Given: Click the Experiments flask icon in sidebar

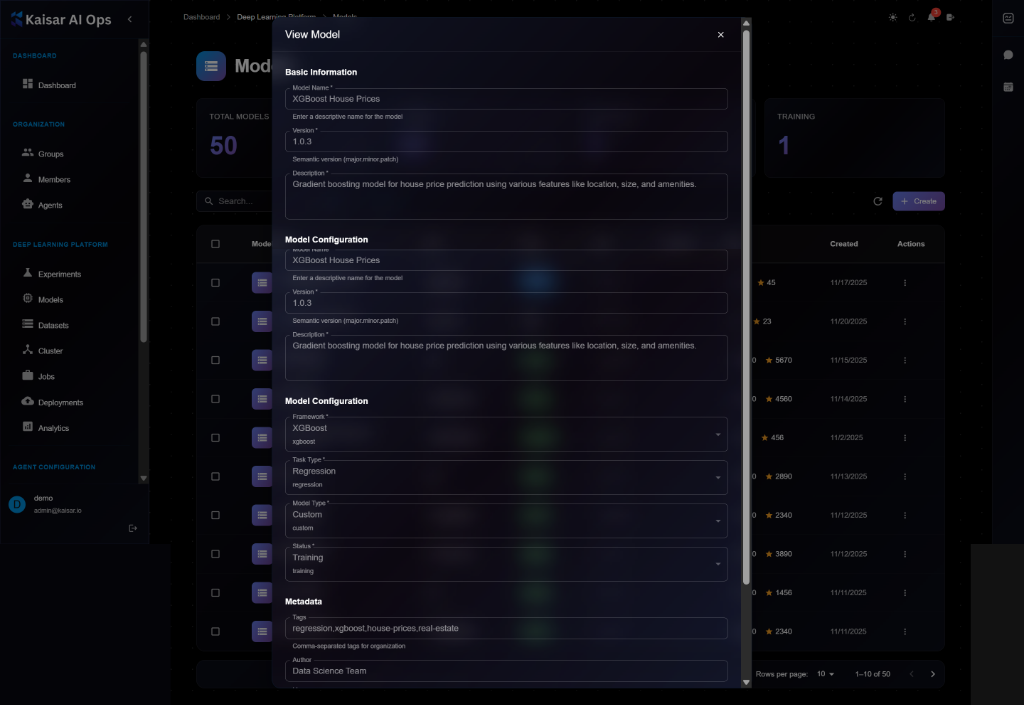Looking at the screenshot, I should point(28,274).
